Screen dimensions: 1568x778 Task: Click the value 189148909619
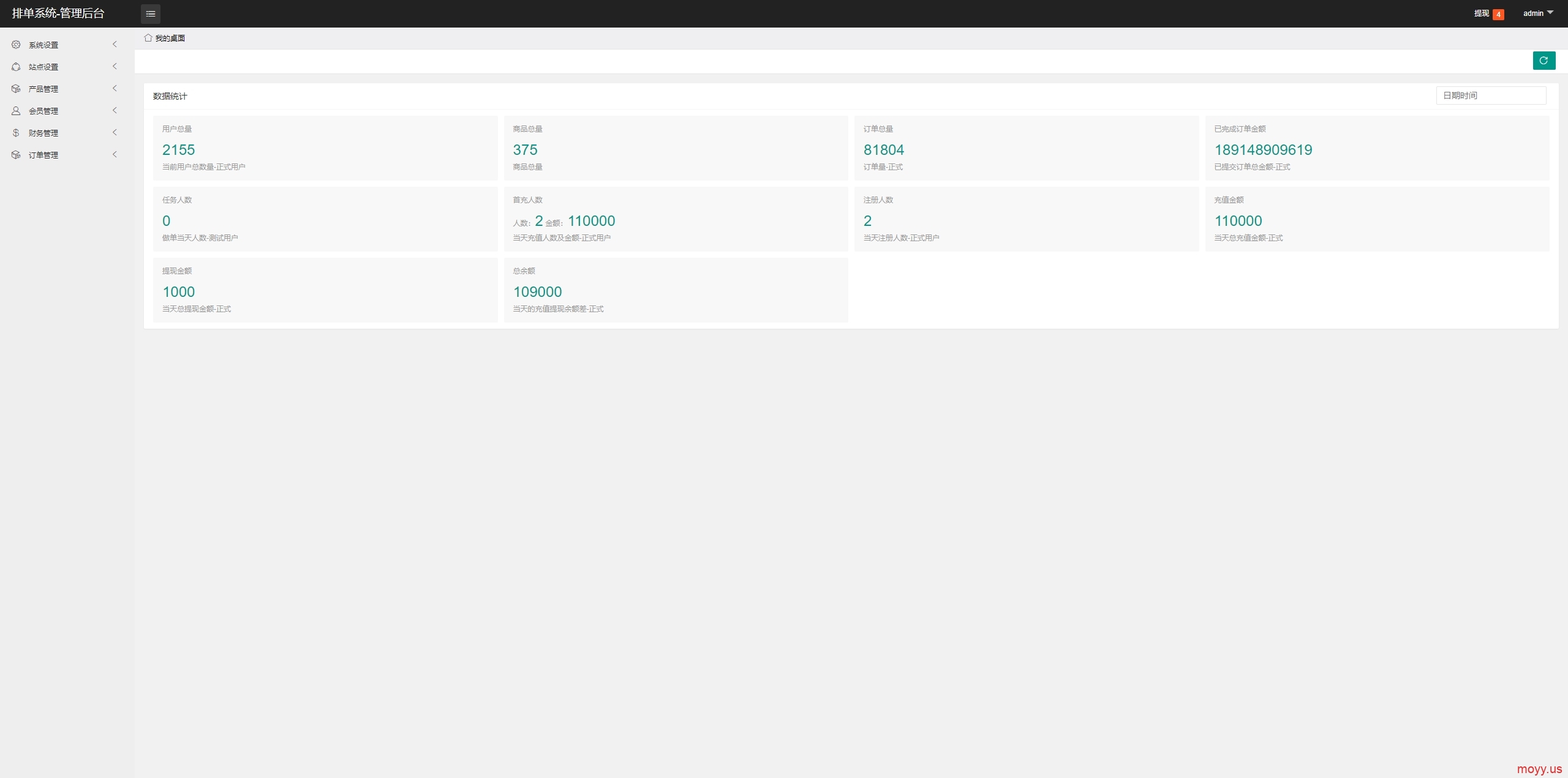(x=1263, y=150)
